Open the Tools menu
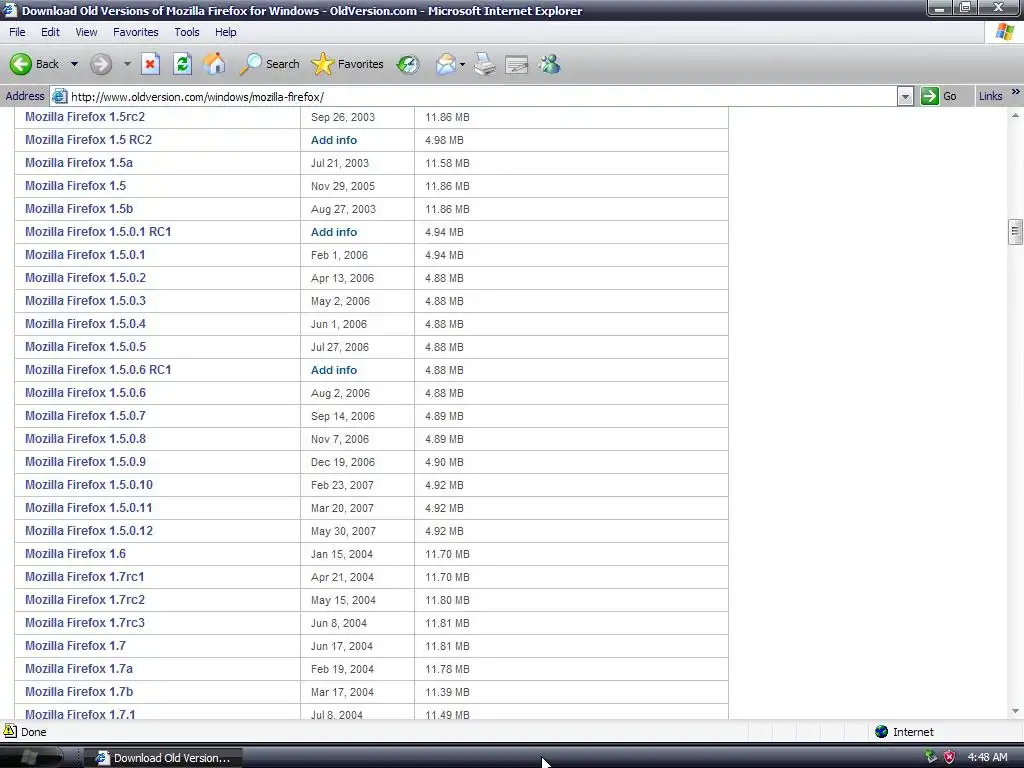Screen dimensions: 1024x768 [187, 32]
